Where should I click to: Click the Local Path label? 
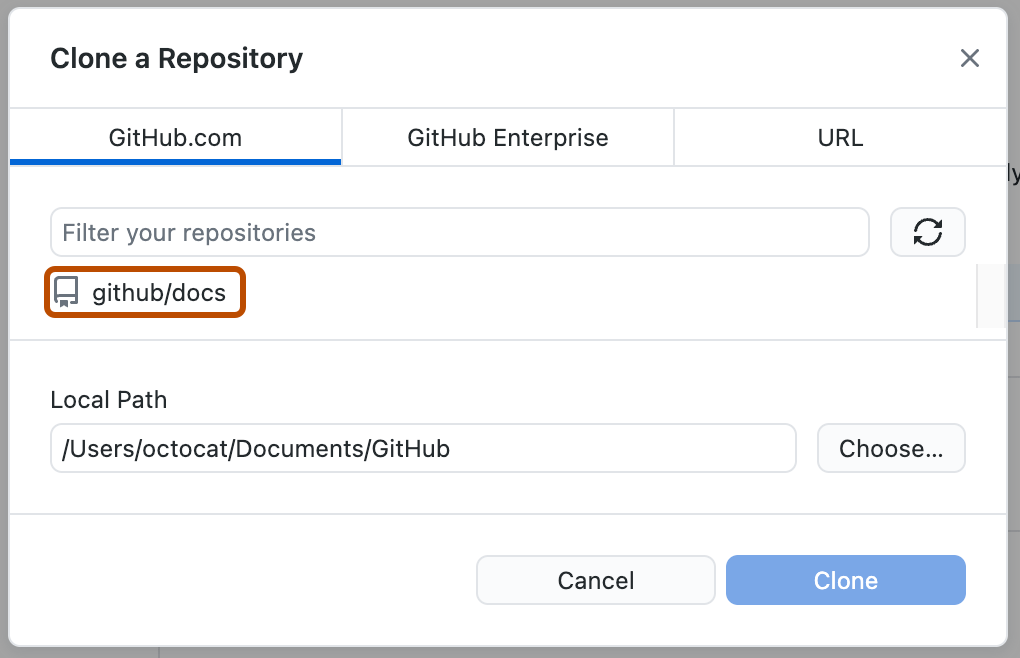[x=108, y=399]
